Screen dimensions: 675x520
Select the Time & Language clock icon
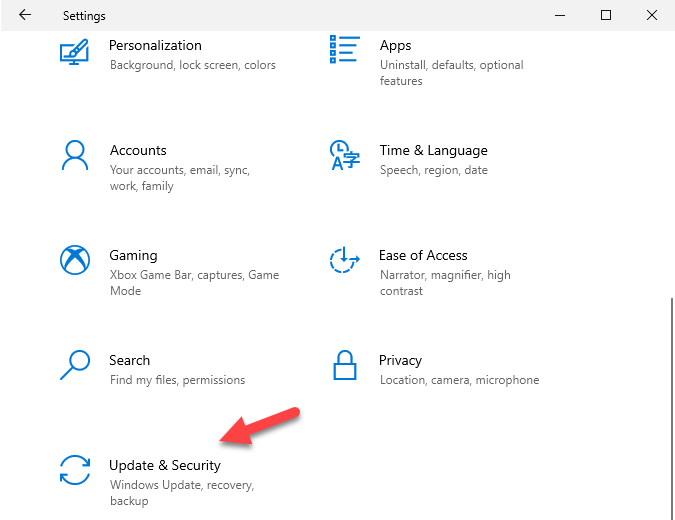coord(344,155)
